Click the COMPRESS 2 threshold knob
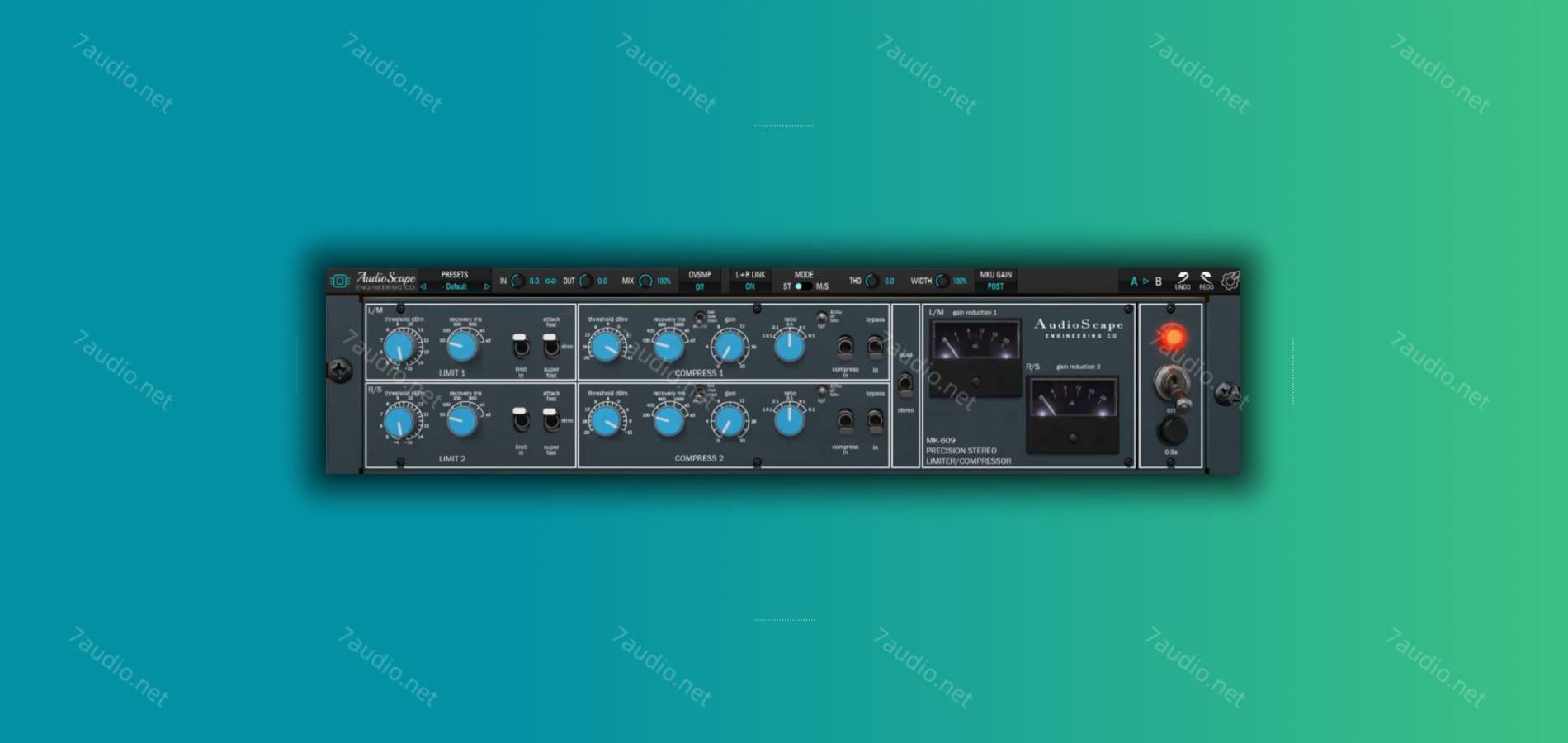1568x743 pixels. [607, 422]
